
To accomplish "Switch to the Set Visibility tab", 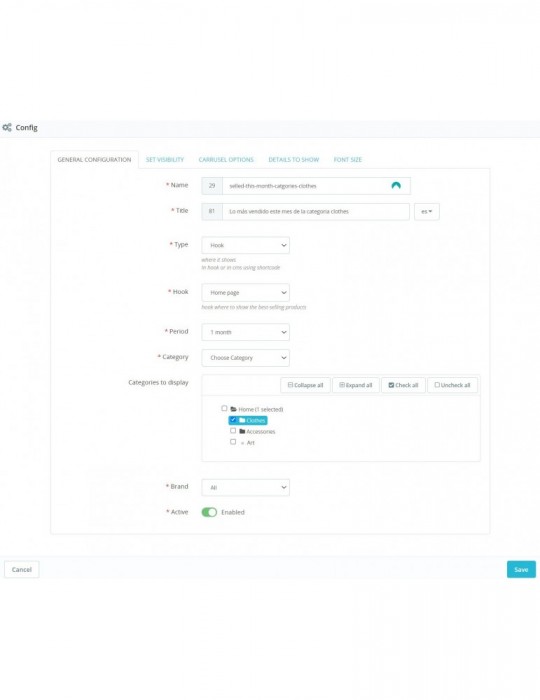I will (x=165, y=160).
